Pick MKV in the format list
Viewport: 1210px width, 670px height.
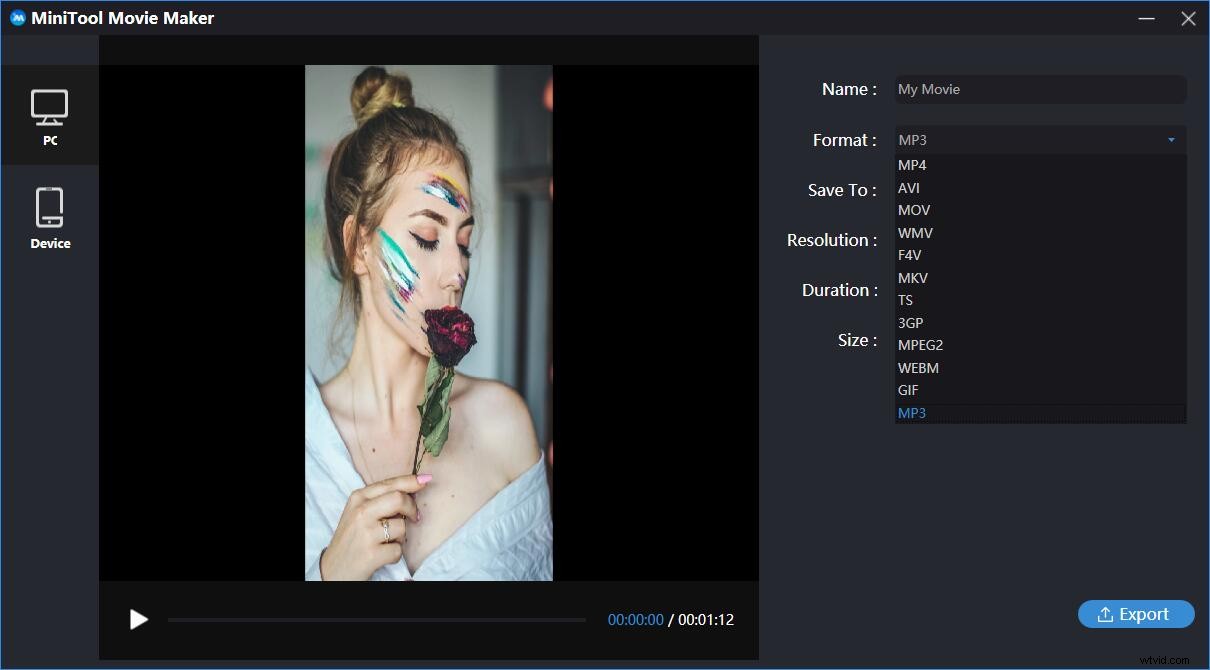click(x=913, y=278)
